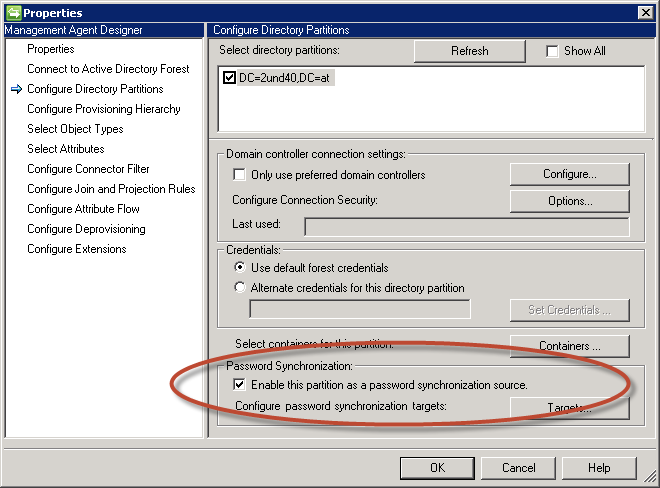This screenshot has height=488, width=660.
Task: Switch to Select Object Types page
Action: pos(75,129)
